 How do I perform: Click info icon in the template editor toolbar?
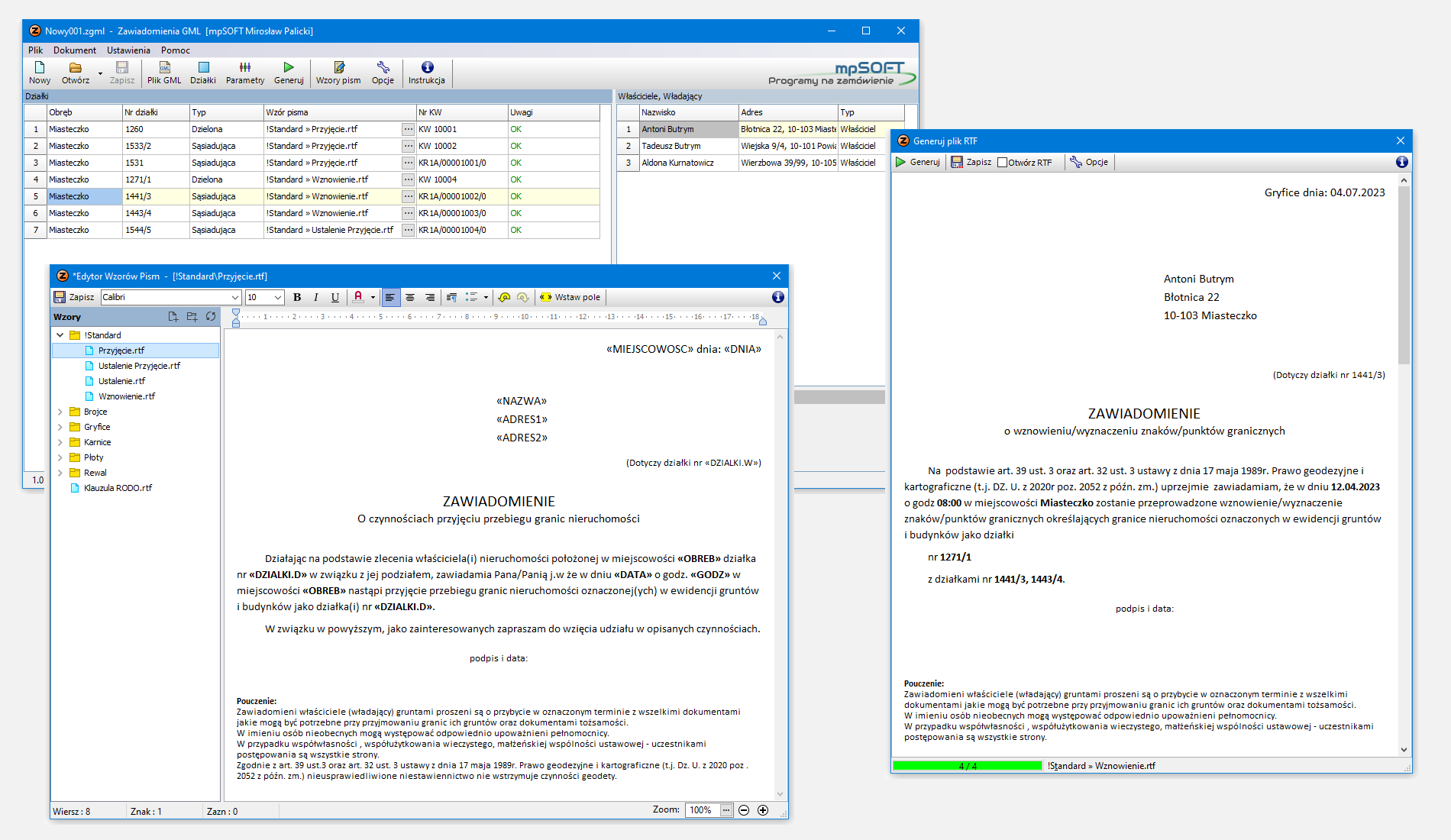(x=777, y=297)
